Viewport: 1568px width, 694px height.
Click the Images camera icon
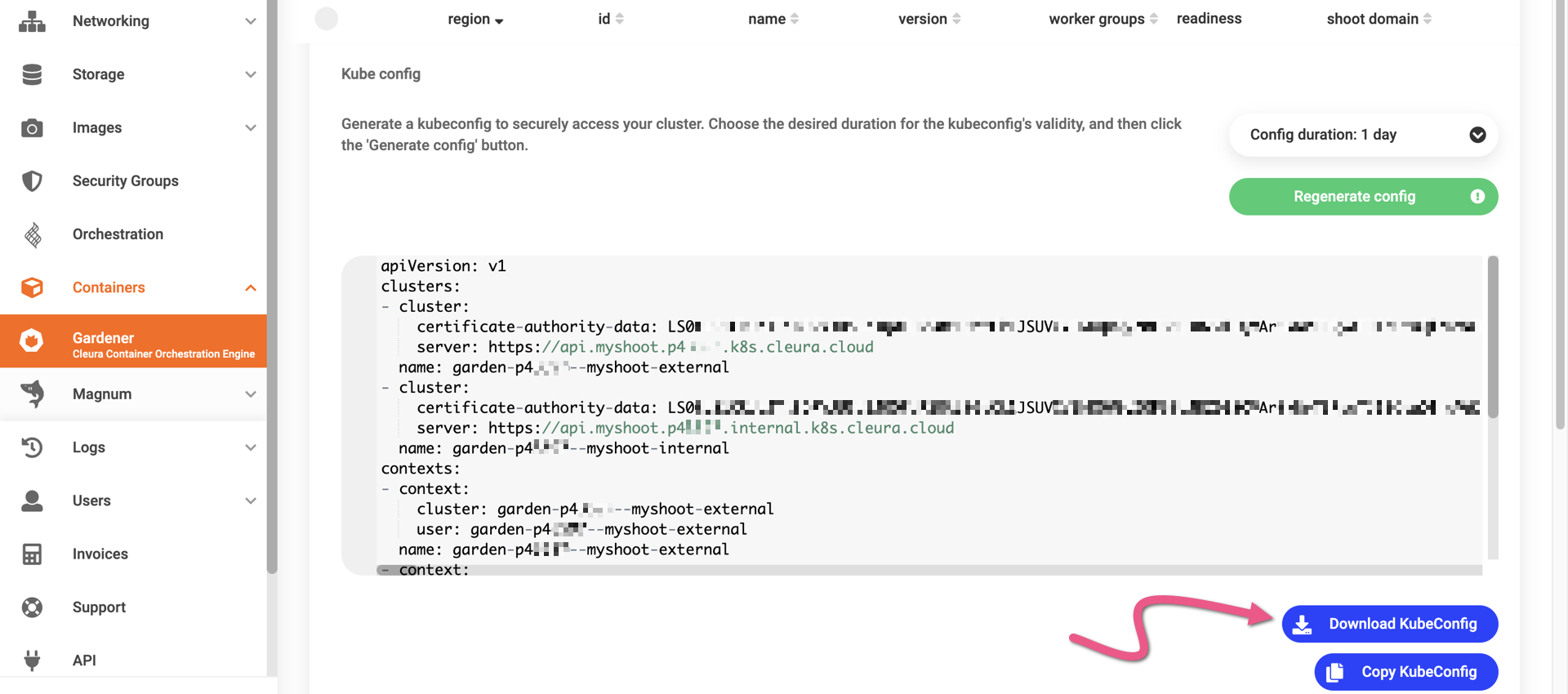32,128
